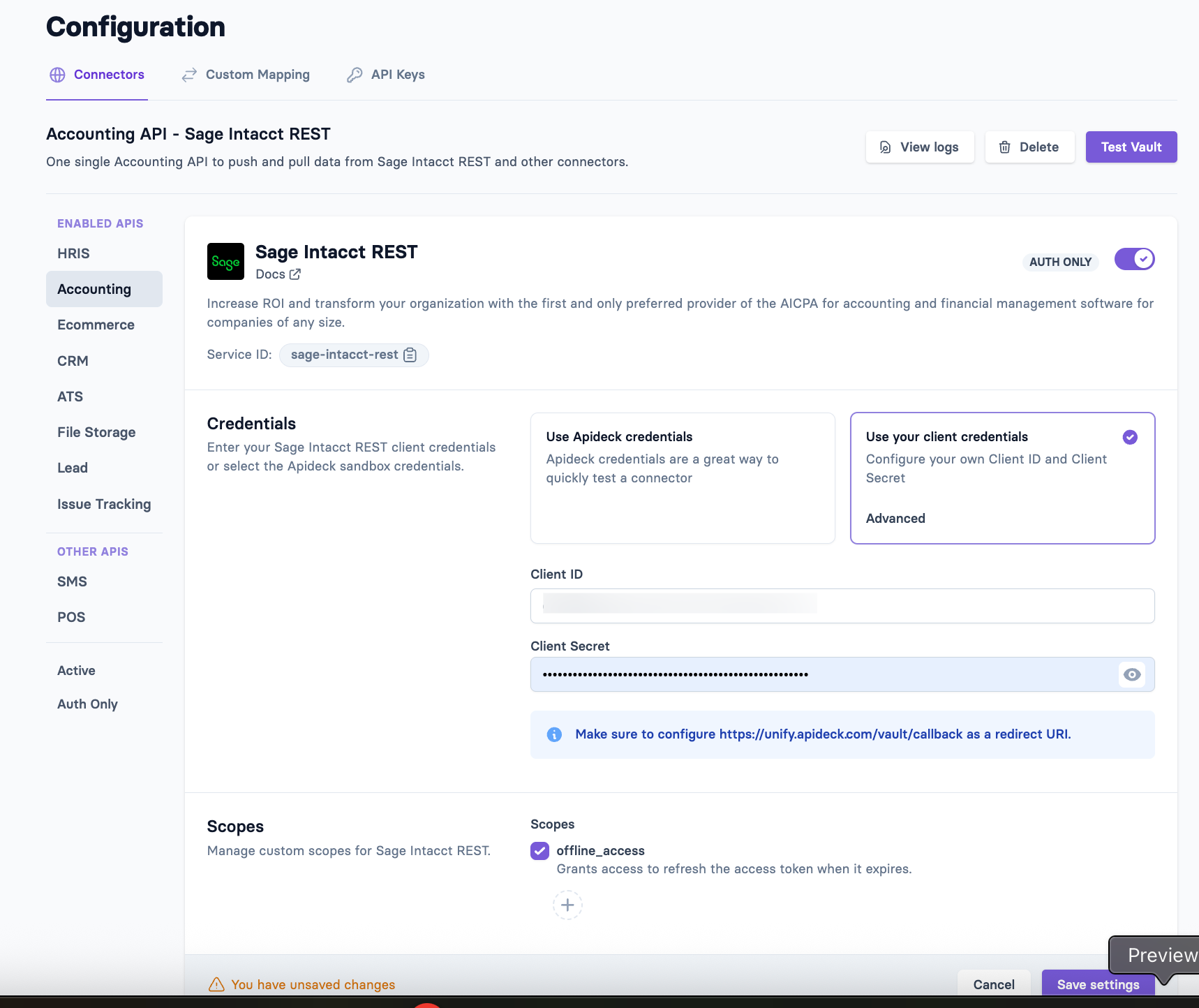Uncheck the offline_access scope

[539, 851]
